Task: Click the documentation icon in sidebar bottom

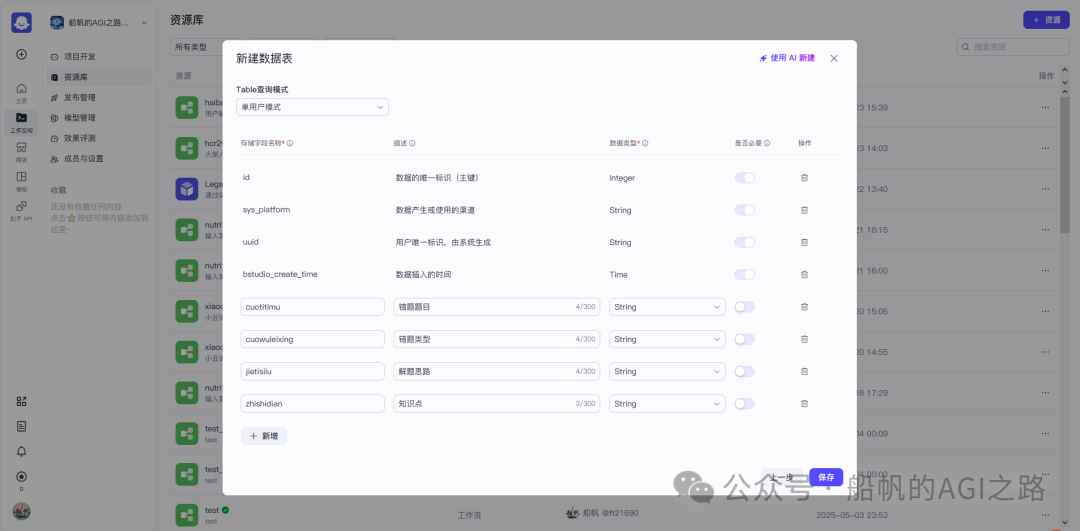Action: coord(21,426)
